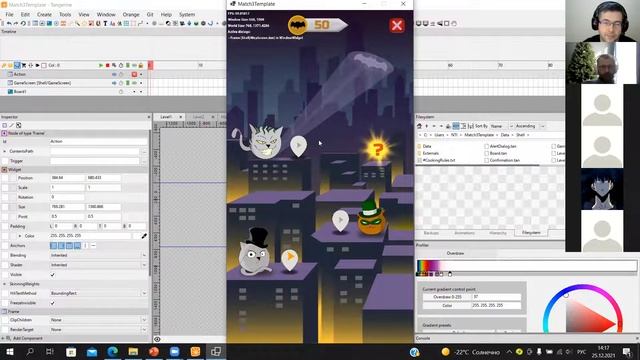Open the Ascending order dropdown

click(x=530, y=126)
